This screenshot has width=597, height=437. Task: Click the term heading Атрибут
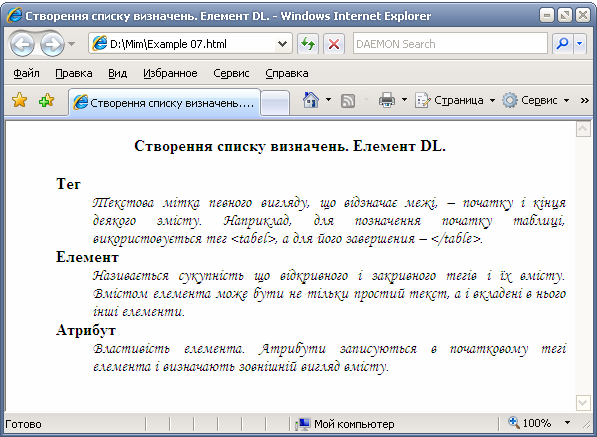pyautogui.click(x=86, y=330)
